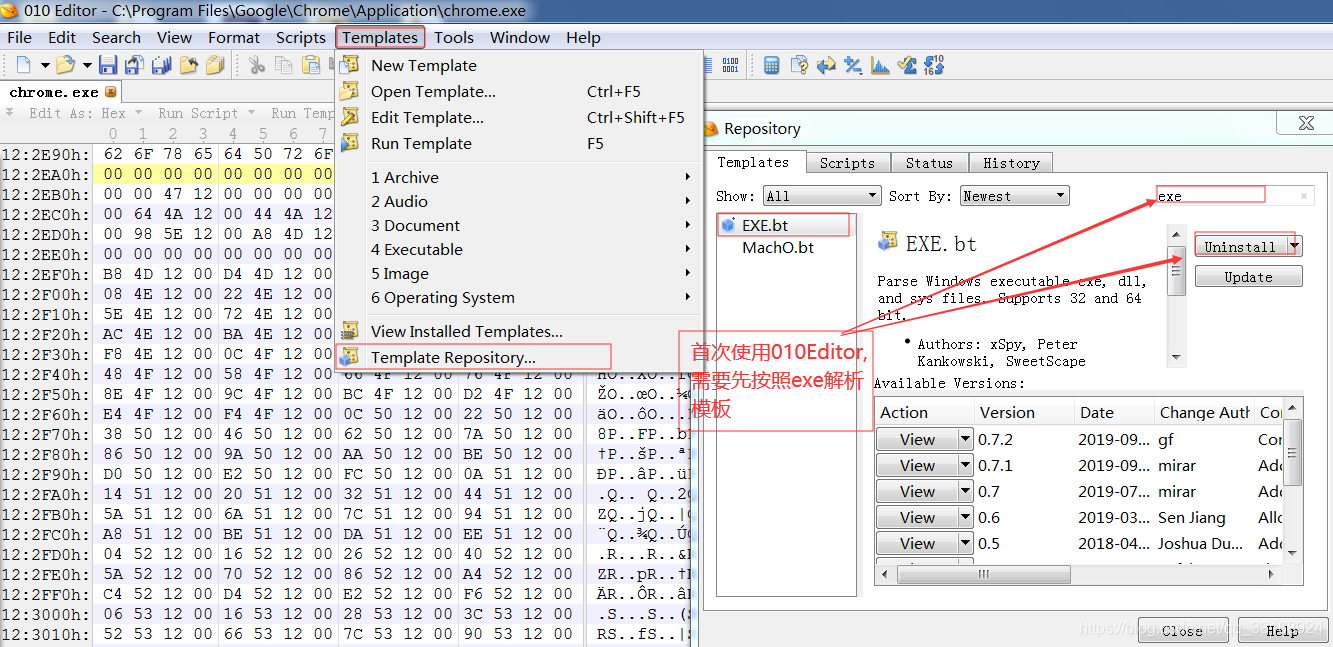The height and width of the screenshot is (647, 1333).
Task: Expand the New file dropdown arrow
Action: click(x=45, y=65)
